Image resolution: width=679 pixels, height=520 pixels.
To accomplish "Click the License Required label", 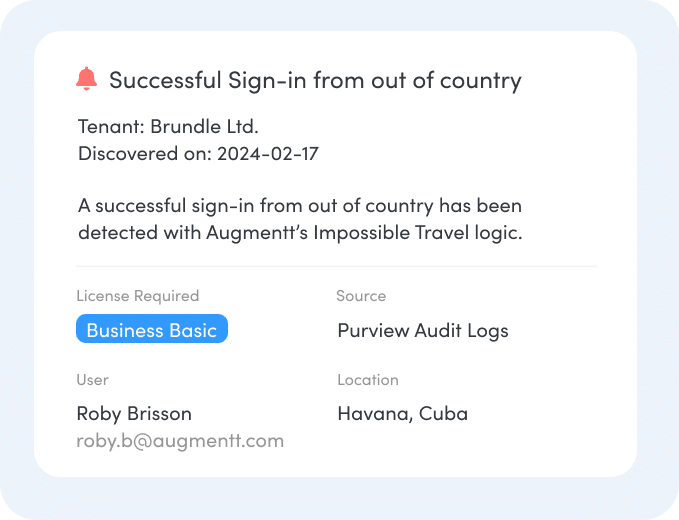I will (138, 296).
